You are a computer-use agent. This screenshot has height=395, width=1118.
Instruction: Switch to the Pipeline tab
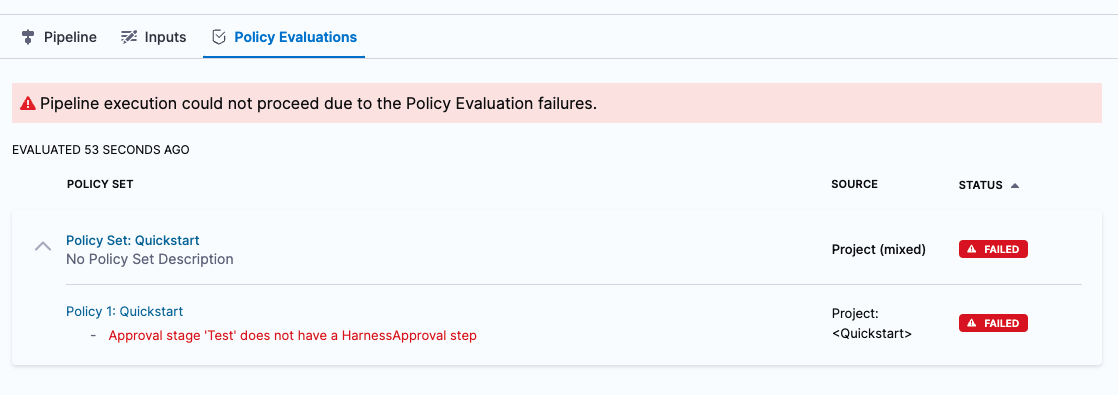point(60,37)
